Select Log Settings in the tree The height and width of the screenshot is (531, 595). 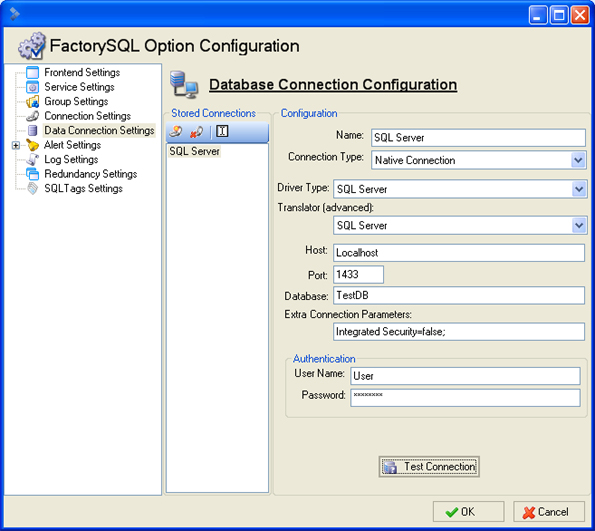pos(71,159)
